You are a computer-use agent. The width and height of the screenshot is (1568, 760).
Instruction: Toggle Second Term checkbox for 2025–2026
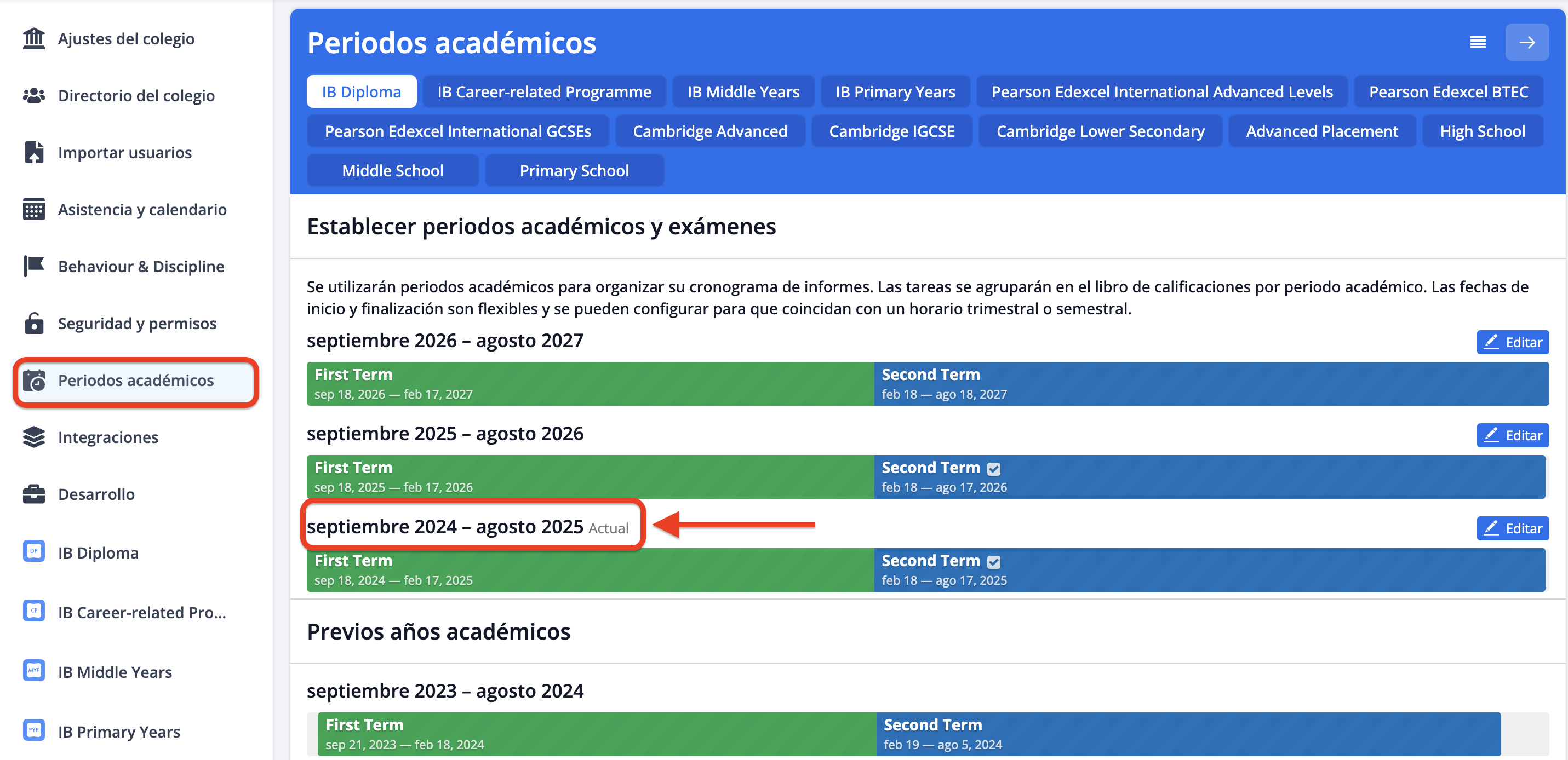click(x=993, y=469)
